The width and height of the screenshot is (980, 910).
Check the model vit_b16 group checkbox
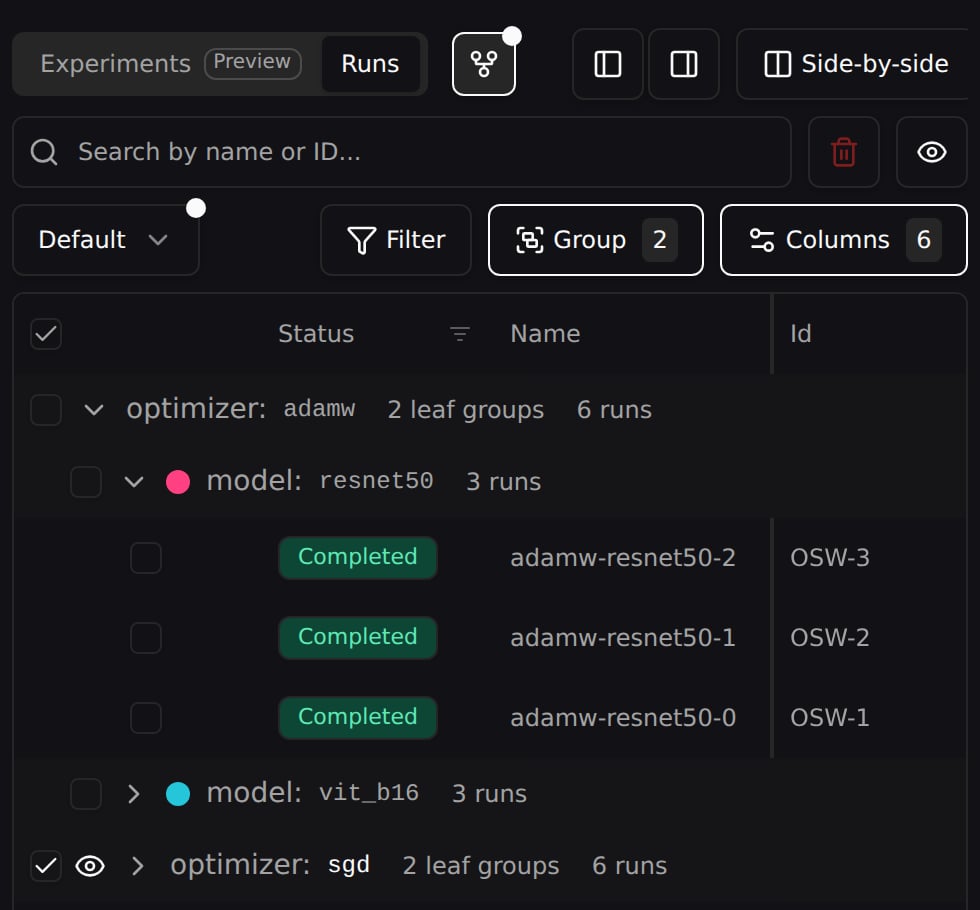click(x=86, y=794)
